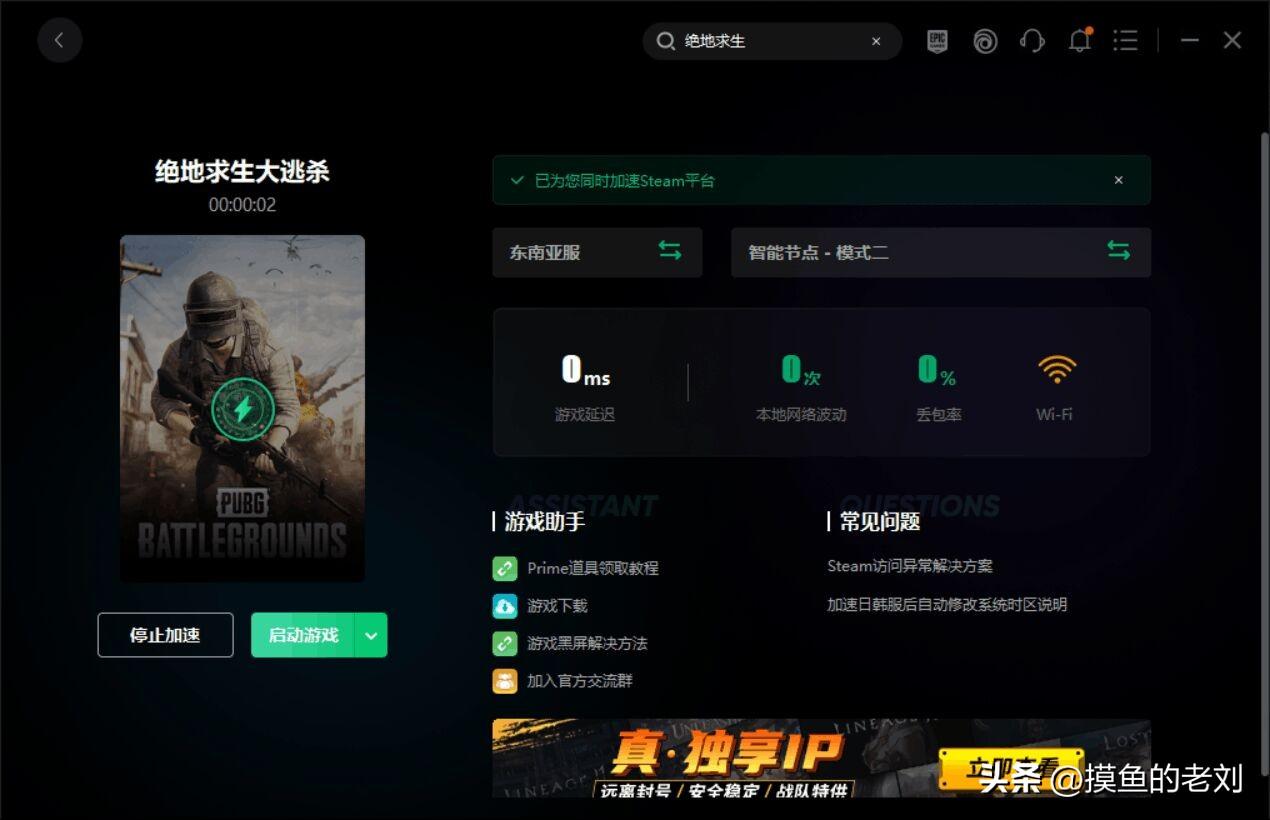Click the lightning acceleration badge on cover
Viewport: 1270px width, 820px height.
[243, 409]
